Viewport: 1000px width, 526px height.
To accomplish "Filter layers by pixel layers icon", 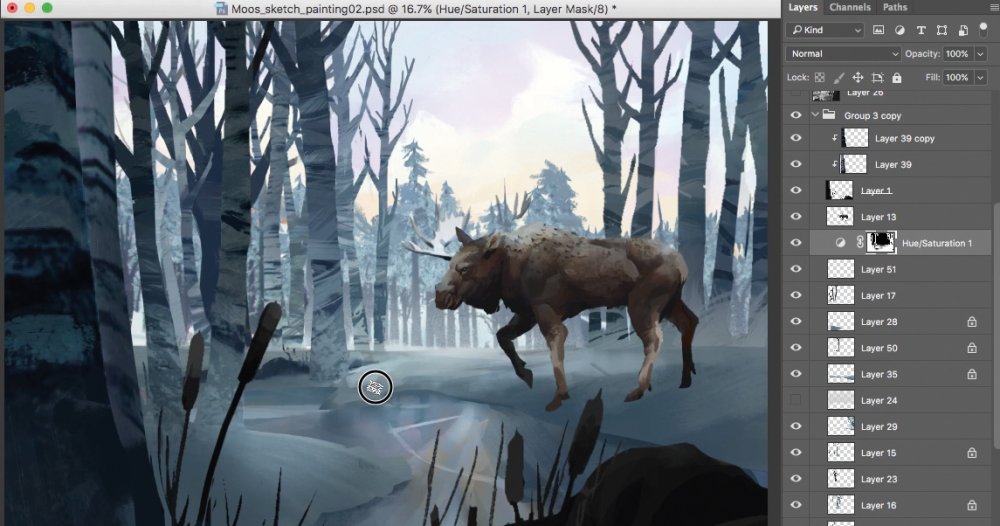I will click(878, 30).
